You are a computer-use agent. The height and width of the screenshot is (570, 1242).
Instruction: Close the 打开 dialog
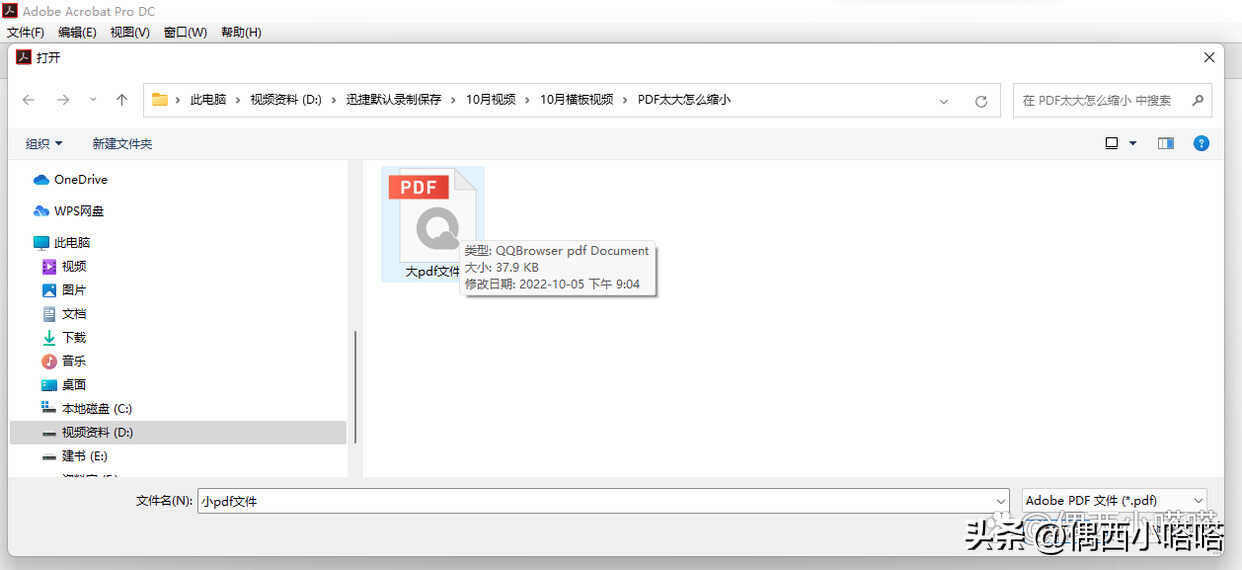[1209, 58]
